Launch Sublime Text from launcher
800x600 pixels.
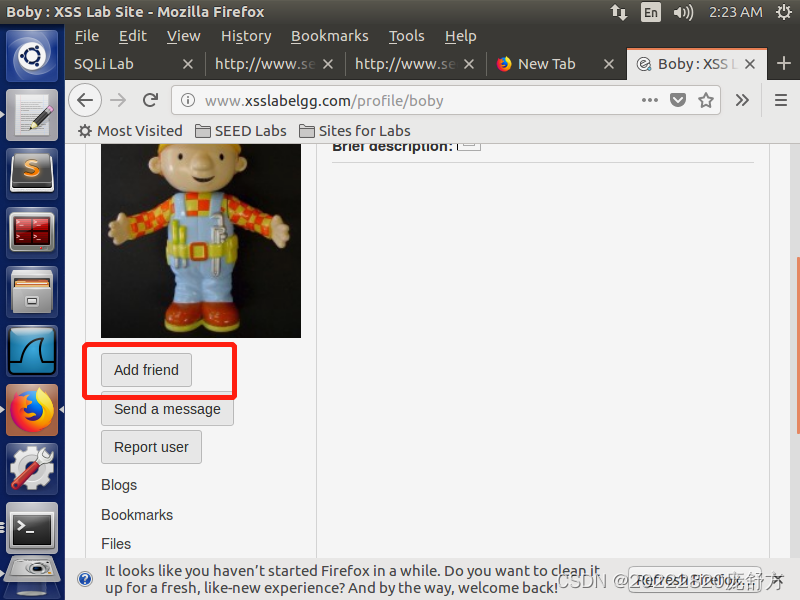pyautogui.click(x=32, y=174)
